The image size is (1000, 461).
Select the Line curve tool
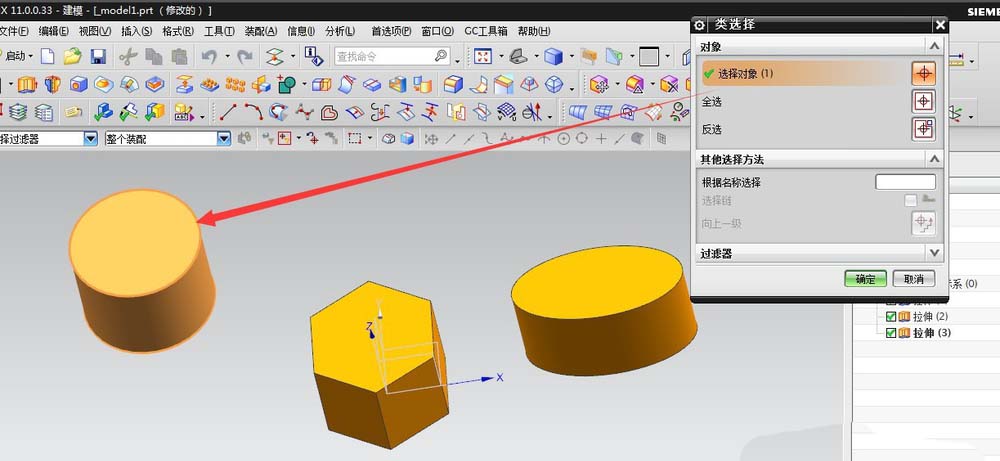[228, 112]
